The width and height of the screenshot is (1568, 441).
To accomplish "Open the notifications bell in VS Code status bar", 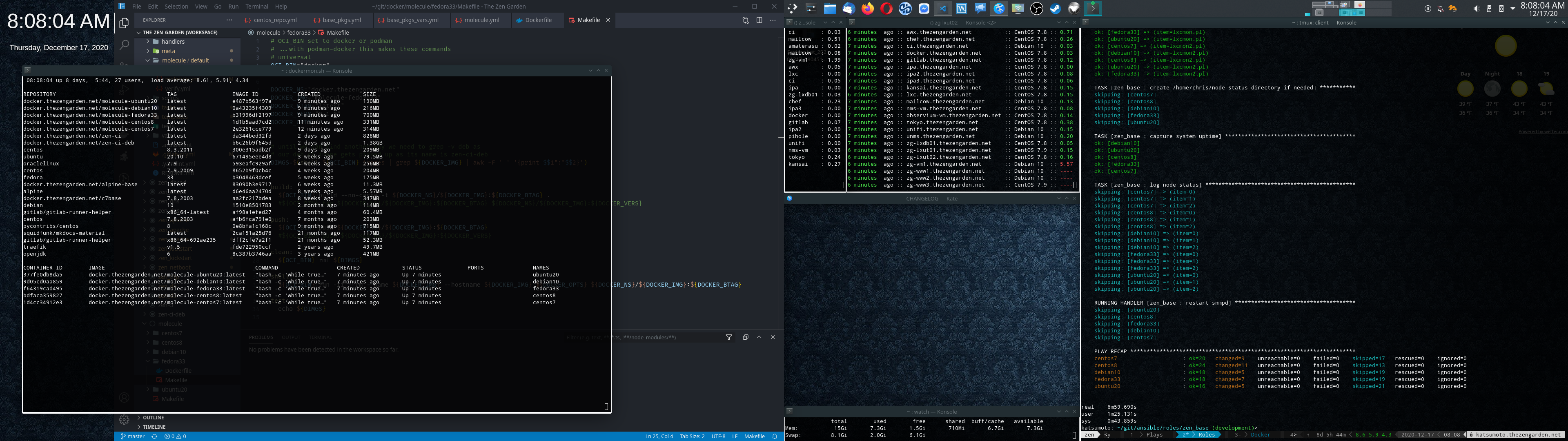I will pos(775,436).
